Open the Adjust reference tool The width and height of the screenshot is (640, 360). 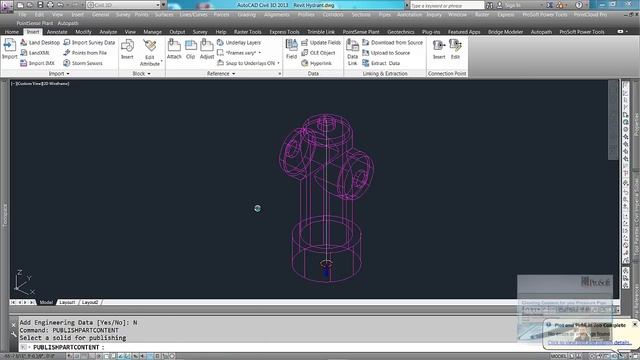tap(207, 49)
